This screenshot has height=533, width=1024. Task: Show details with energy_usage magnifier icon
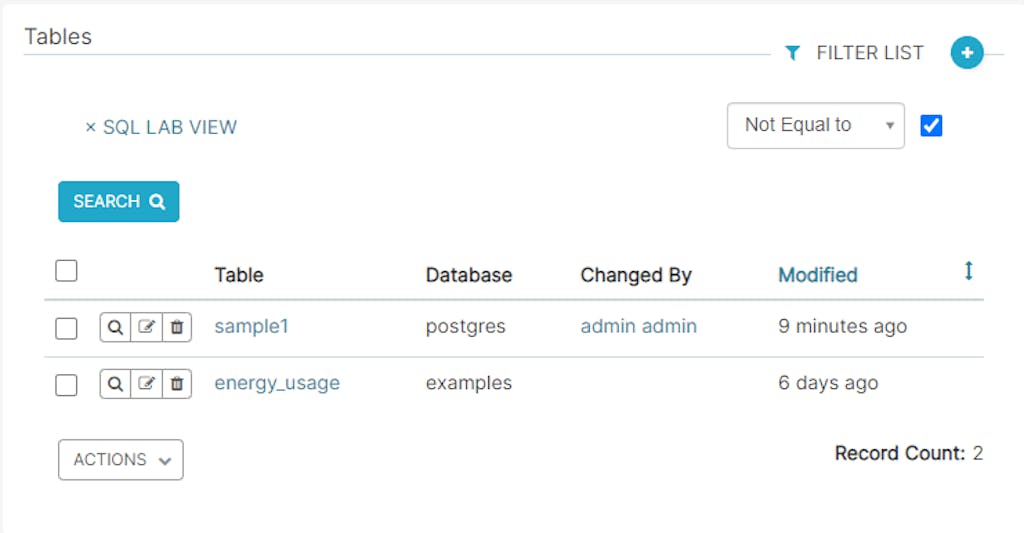tap(115, 383)
